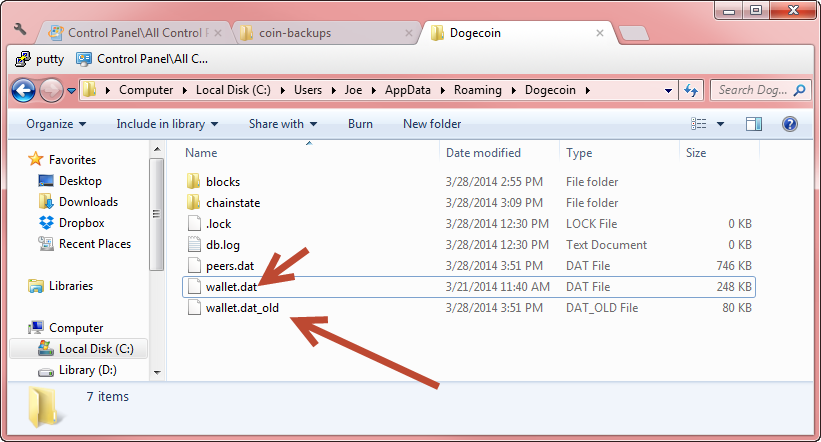821x442 pixels.
Task: Click the search magnifier icon
Action: pos(799,90)
